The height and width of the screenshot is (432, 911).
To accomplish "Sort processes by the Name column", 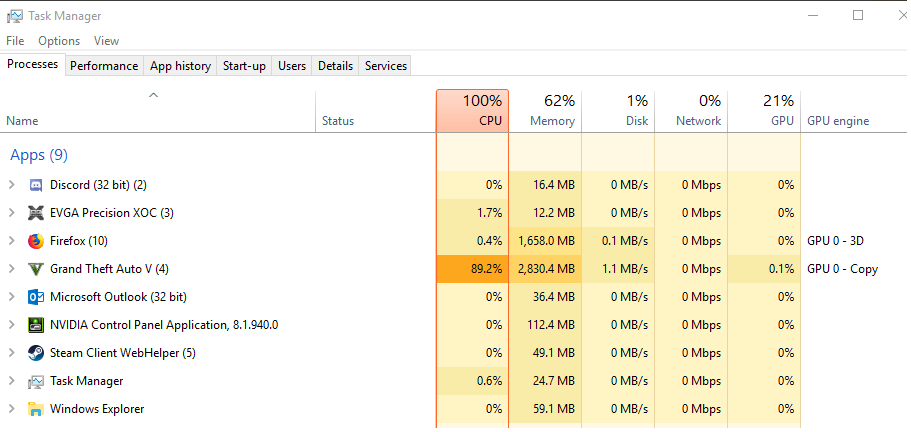I will click(x=158, y=111).
